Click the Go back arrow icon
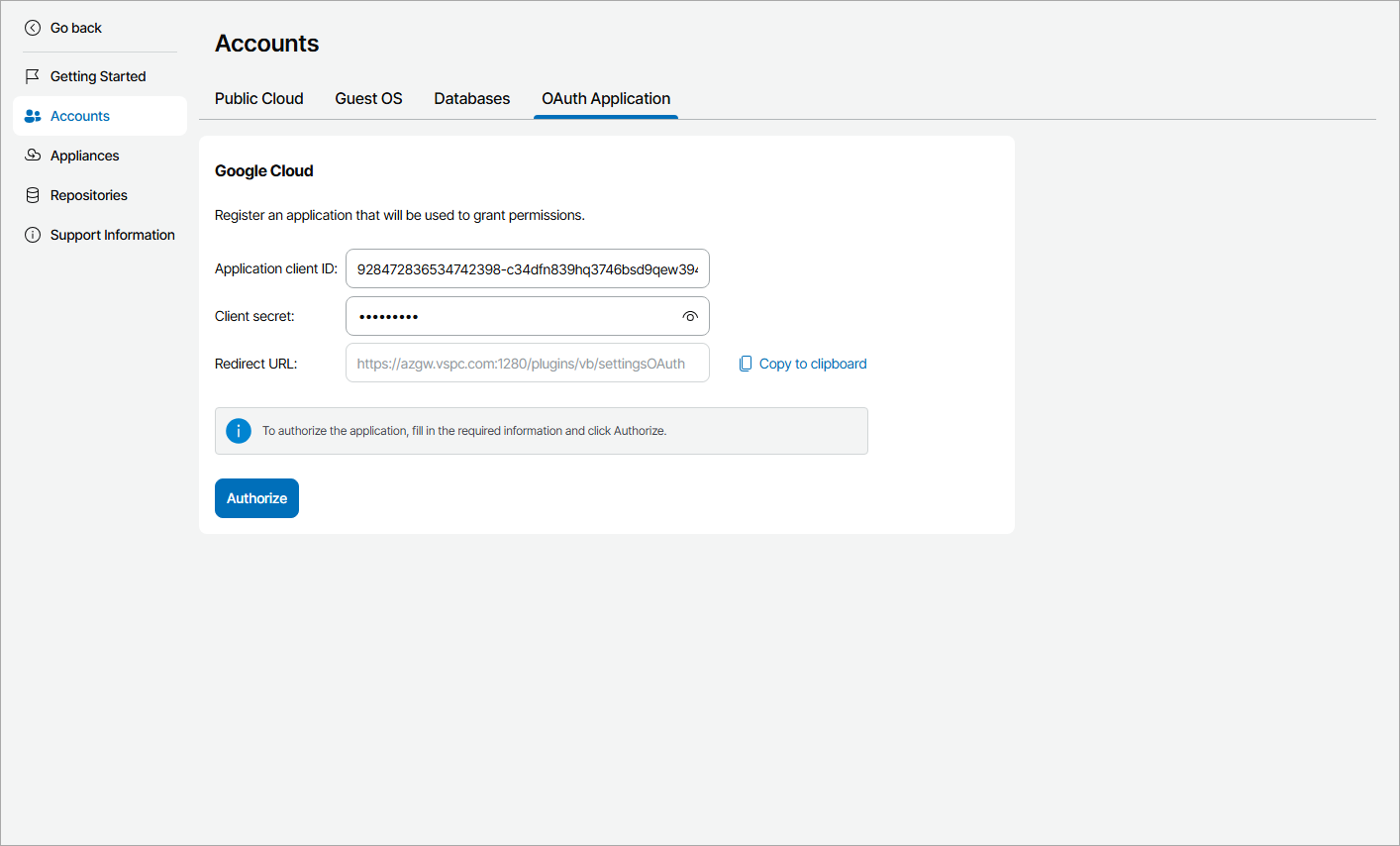 pos(33,28)
